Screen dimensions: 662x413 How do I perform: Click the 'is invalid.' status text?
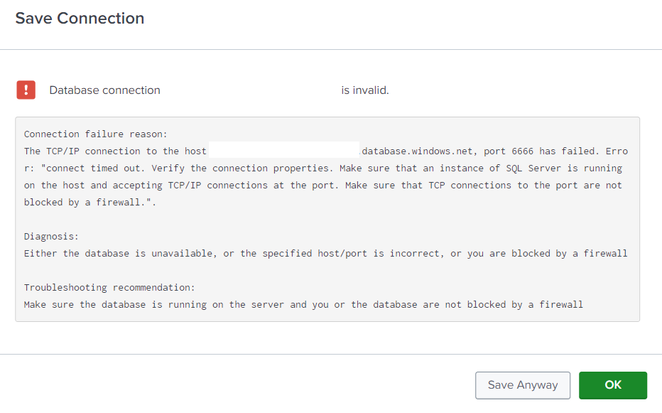(x=365, y=90)
